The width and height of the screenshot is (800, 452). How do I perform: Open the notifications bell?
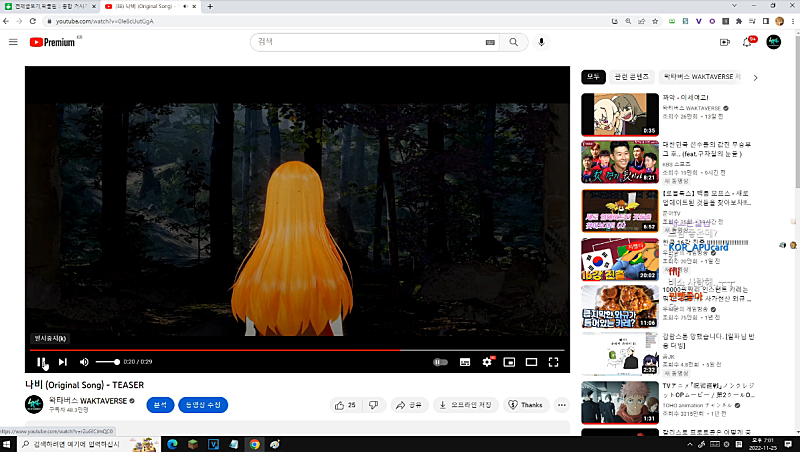pos(747,42)
